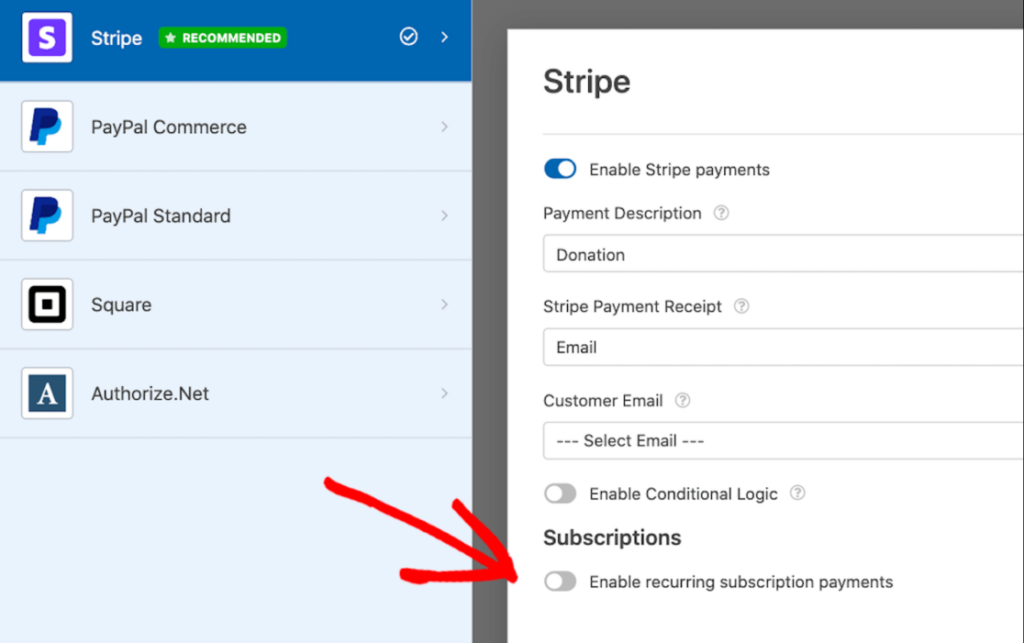Select the Square payment icon
1024x643 pixels.
tap(46, 304)
